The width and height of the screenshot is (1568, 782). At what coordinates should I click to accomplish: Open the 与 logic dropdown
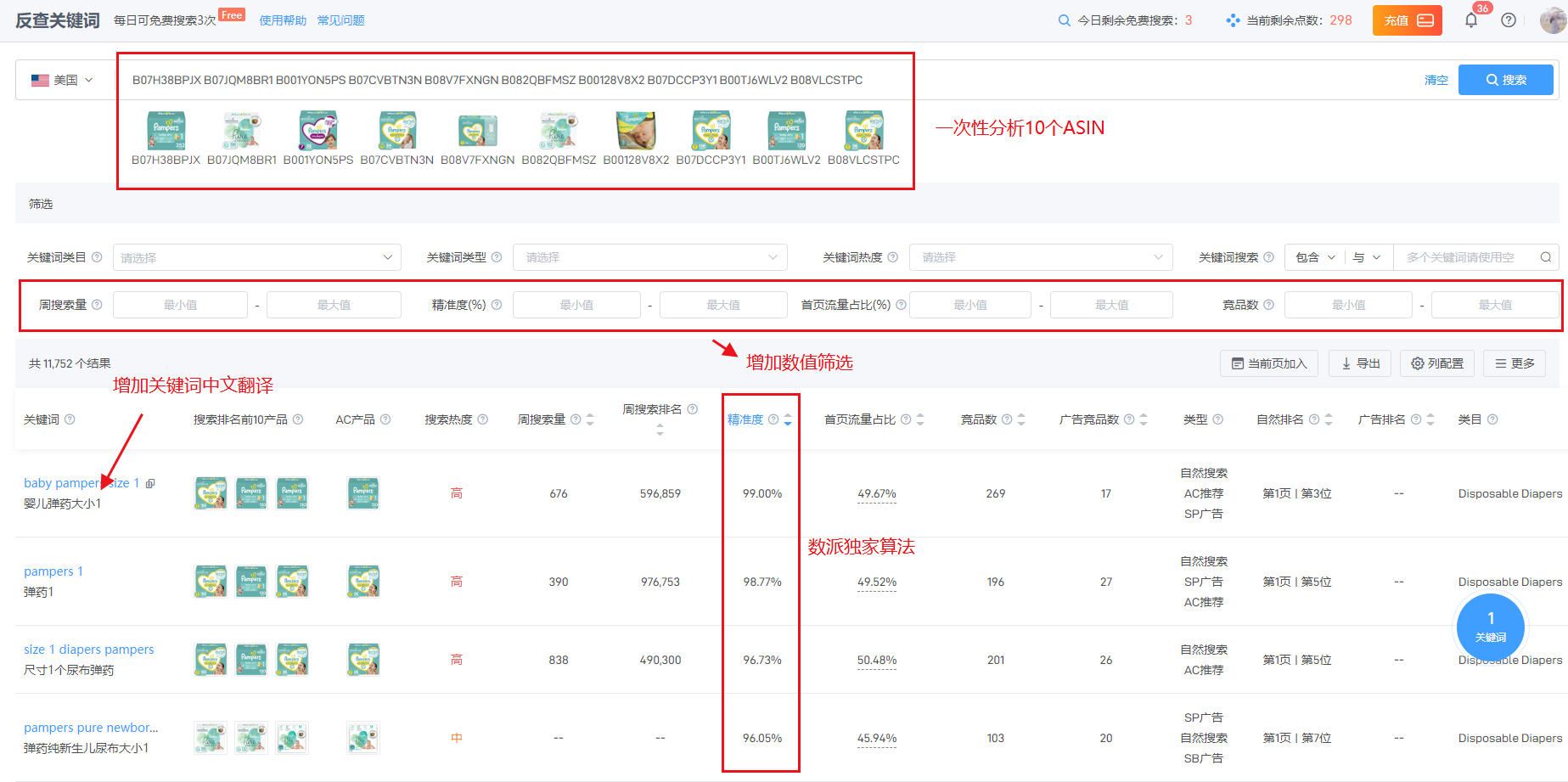1367,257
